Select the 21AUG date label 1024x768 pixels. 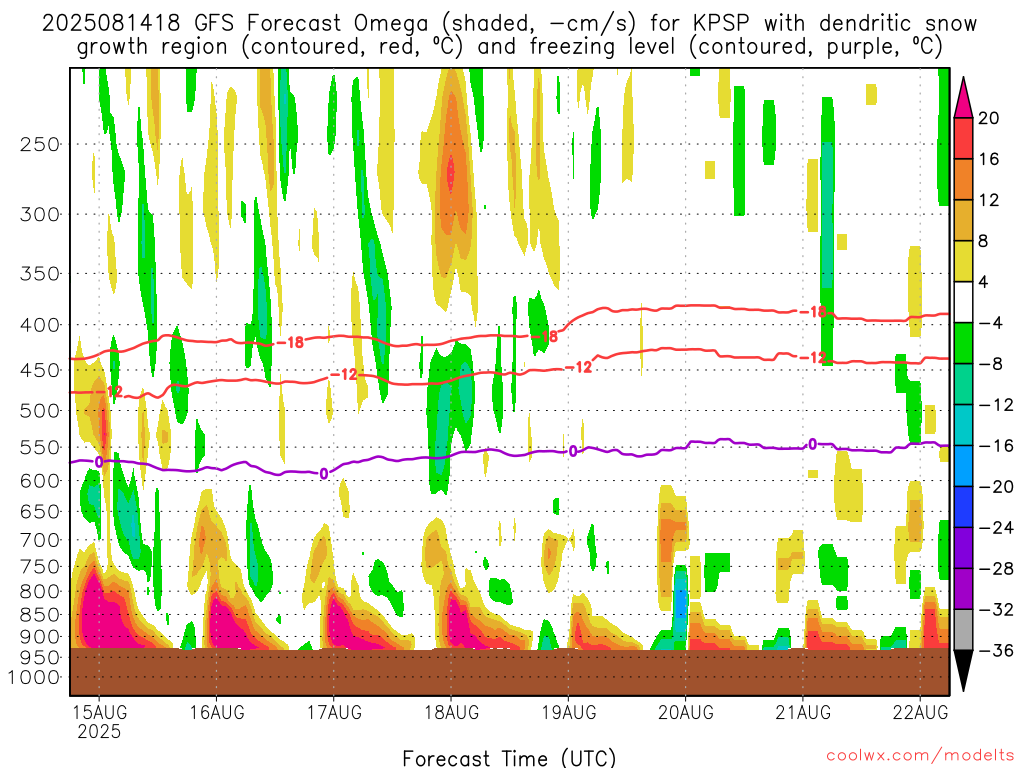click(x=803, y=712)
